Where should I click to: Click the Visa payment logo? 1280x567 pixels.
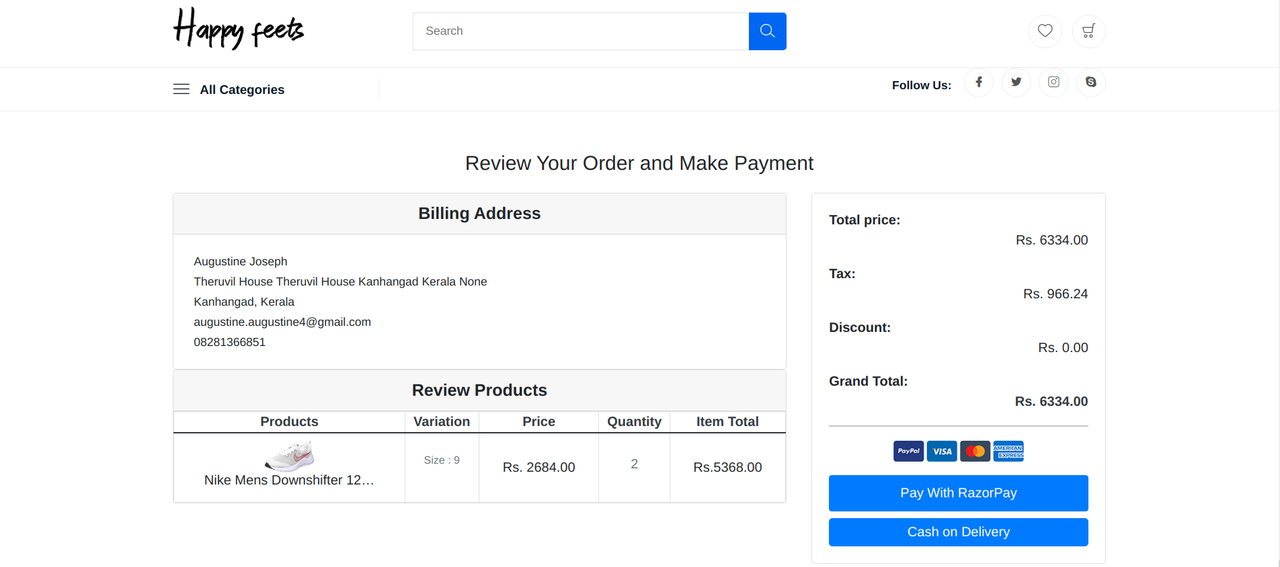tap(942, 451)
